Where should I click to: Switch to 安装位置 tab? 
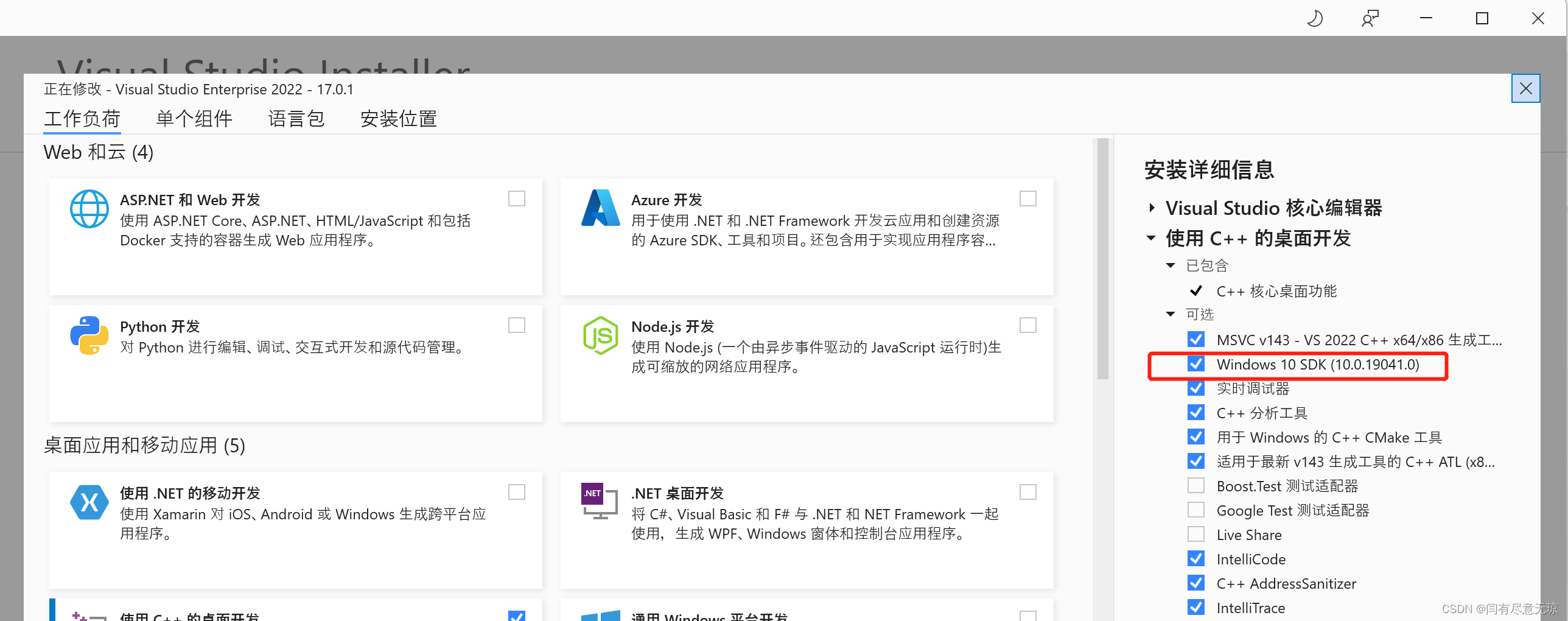click(399, 119)
